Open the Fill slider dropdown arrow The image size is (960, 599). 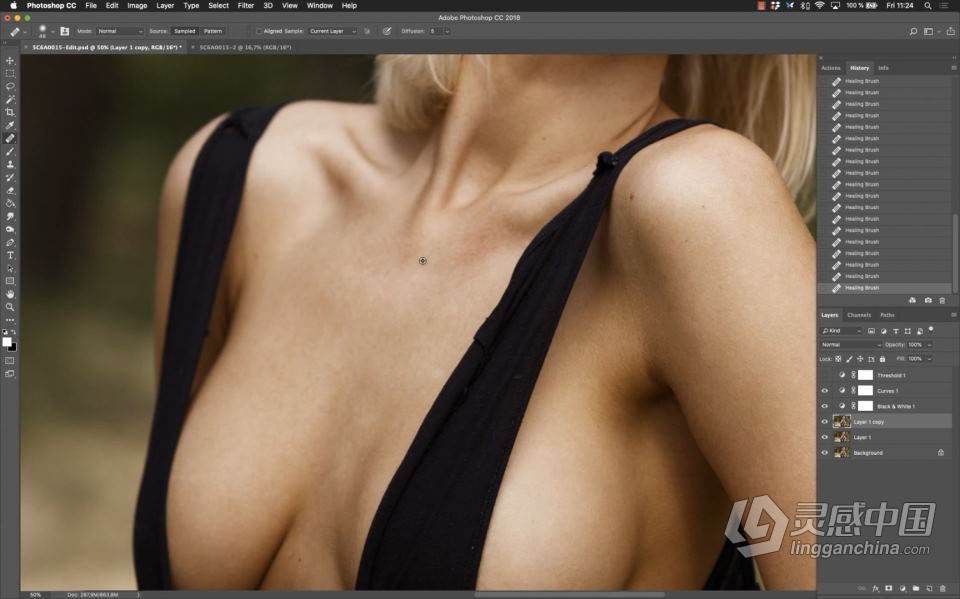[929, 359]
